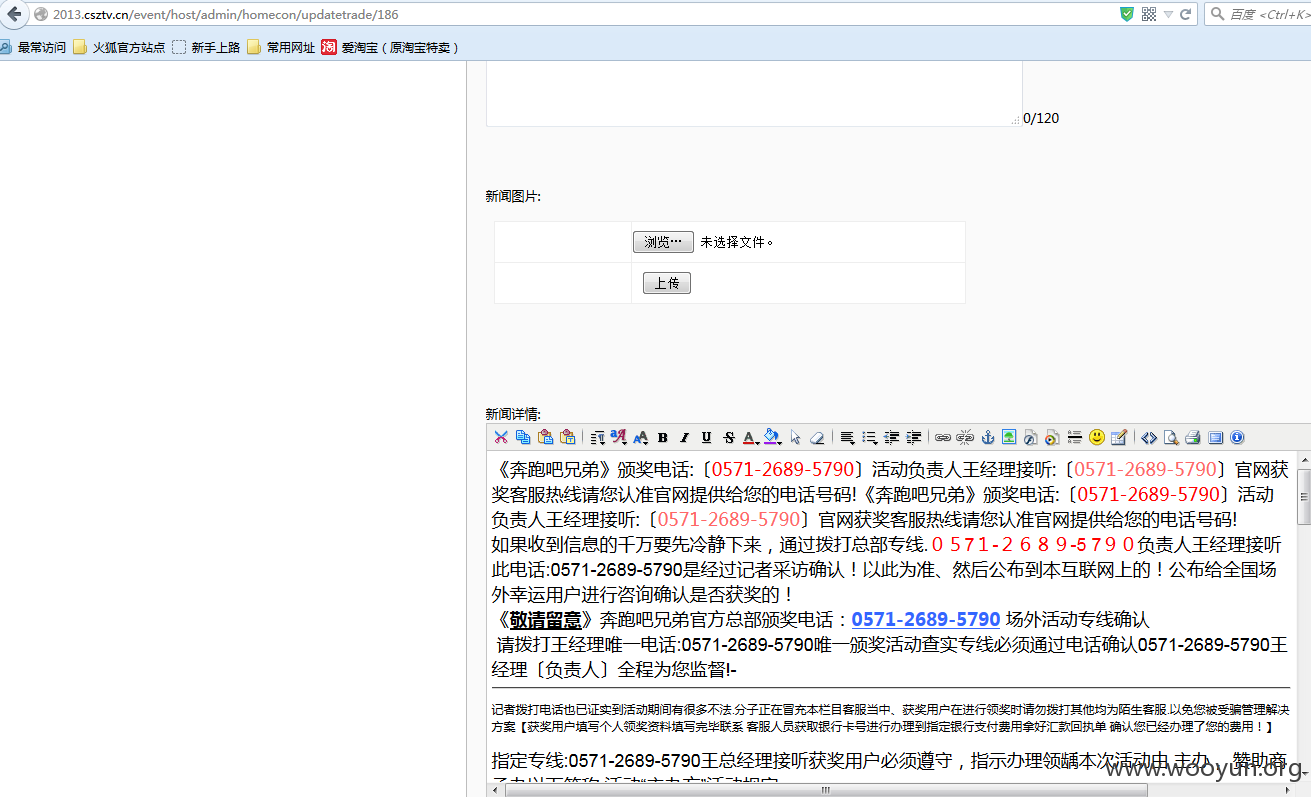
Task: Click the browser Reload button
Action: 1186,14
